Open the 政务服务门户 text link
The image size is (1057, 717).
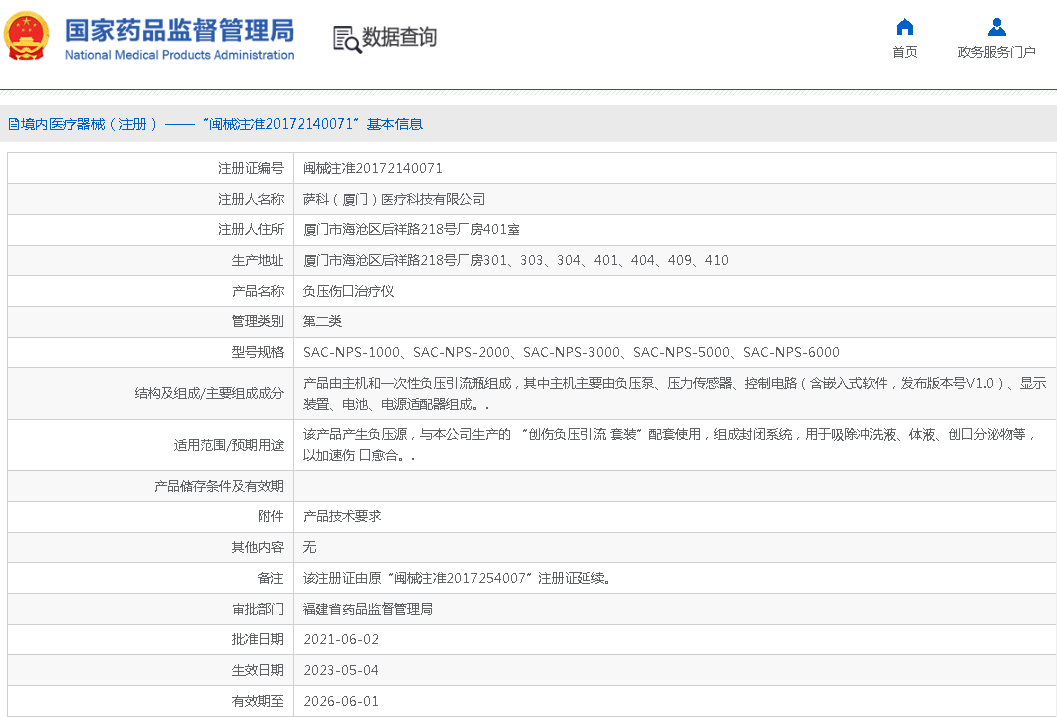[996, 52]
